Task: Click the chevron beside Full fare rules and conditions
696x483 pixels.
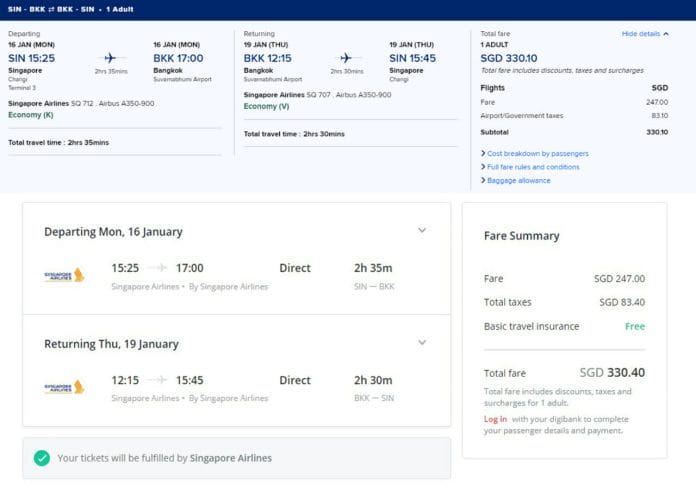Action: click(483, 167)
